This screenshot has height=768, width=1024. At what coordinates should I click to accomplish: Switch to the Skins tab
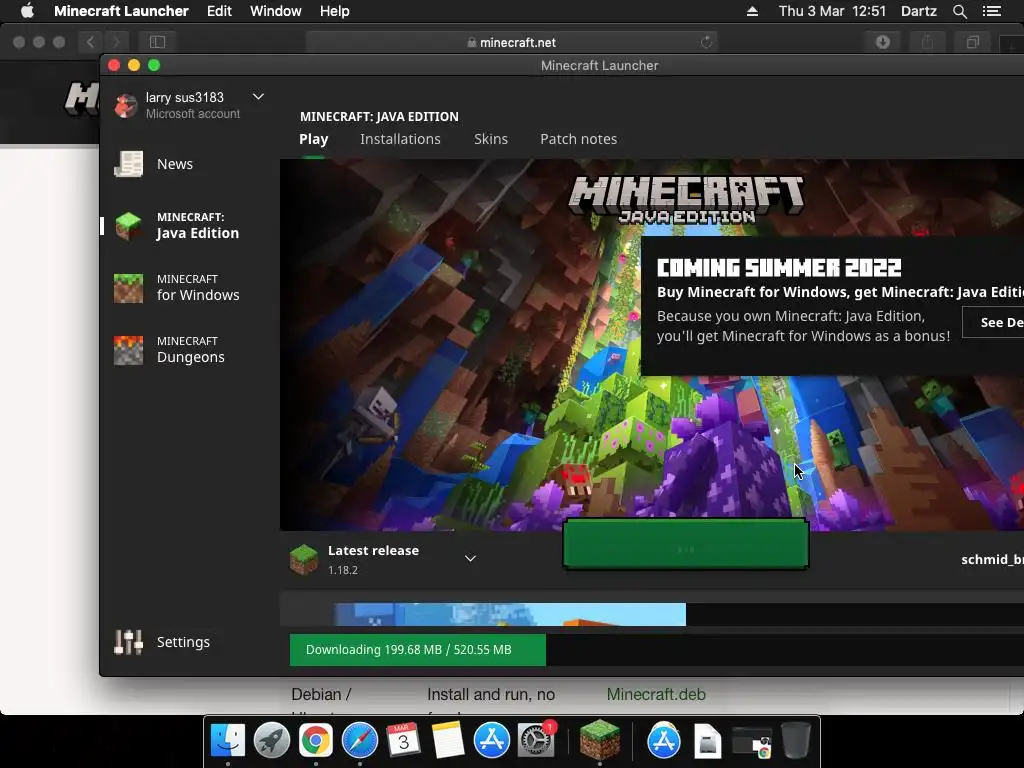[x=491, y=139]
